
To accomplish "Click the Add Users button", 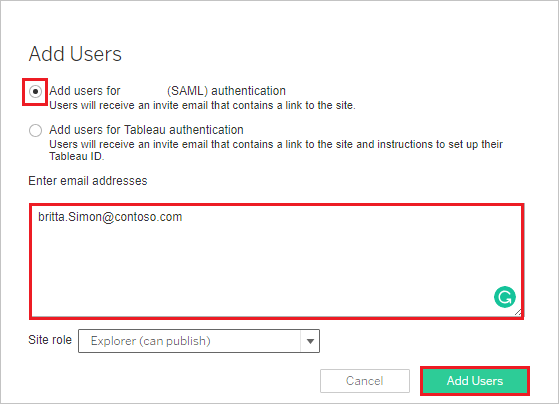I will pyautogui.click(x=475, y=381).
